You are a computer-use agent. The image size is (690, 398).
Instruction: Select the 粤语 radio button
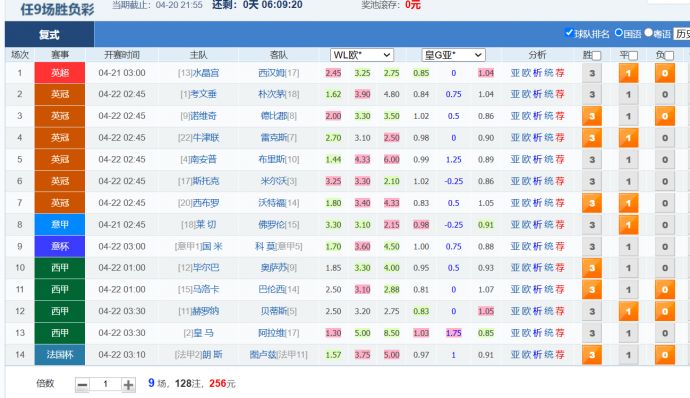click(648, 33)
